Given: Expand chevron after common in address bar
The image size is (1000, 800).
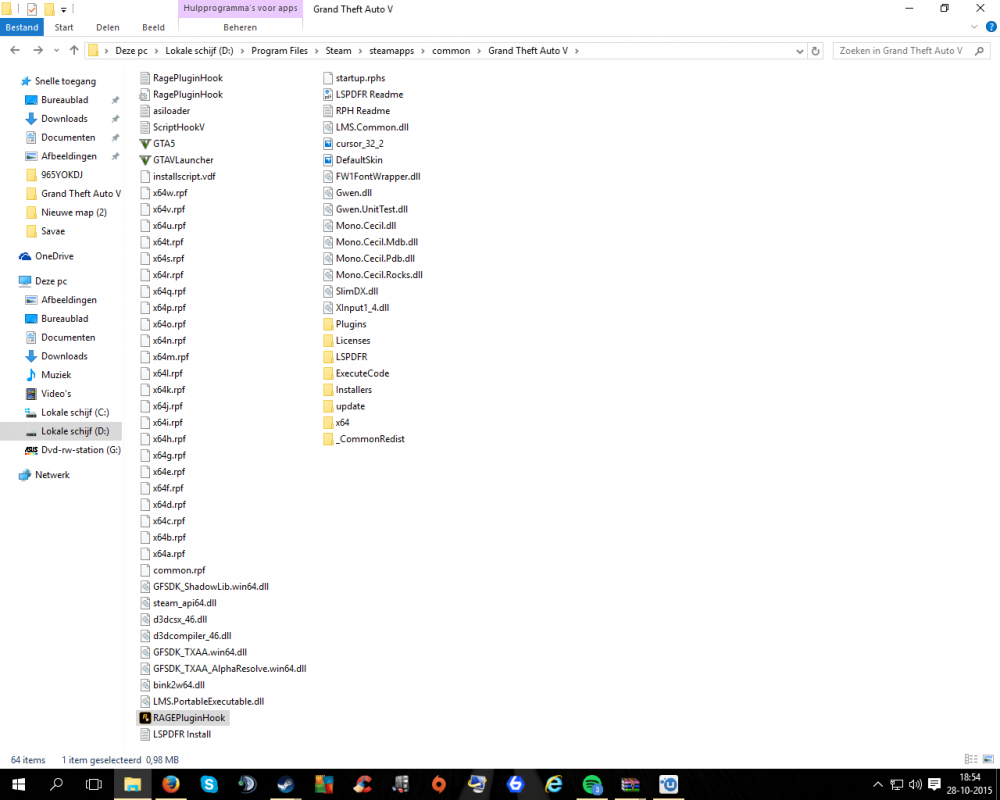Looking at the screenshot, I should (x=480, y=51).
